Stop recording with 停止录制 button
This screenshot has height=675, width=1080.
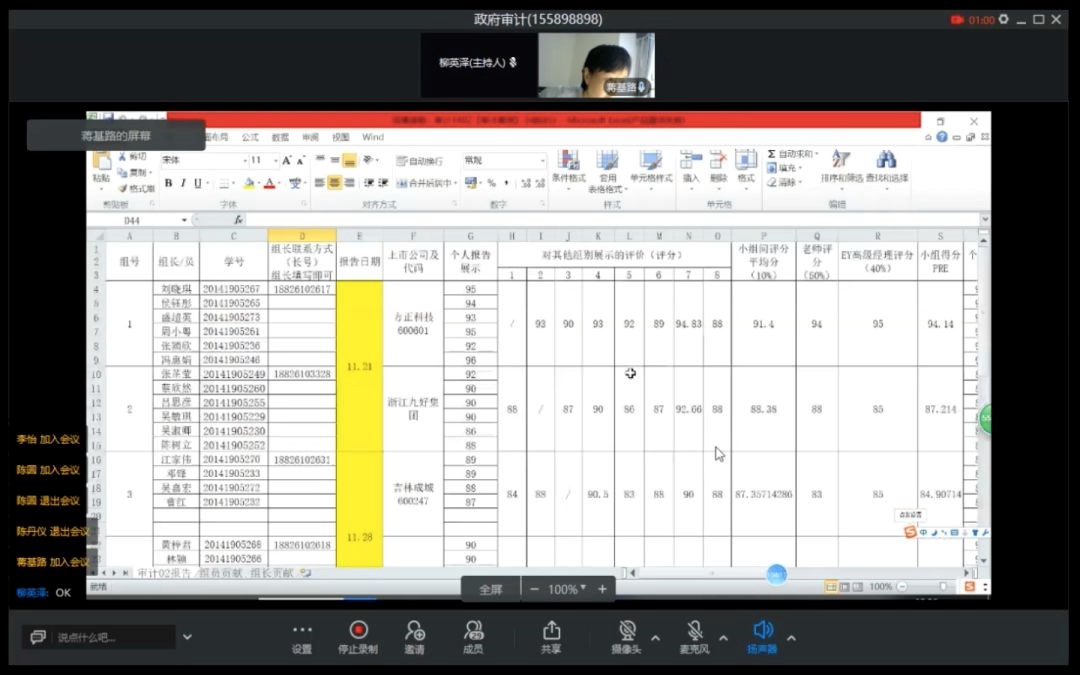click(x=358, y=636)
